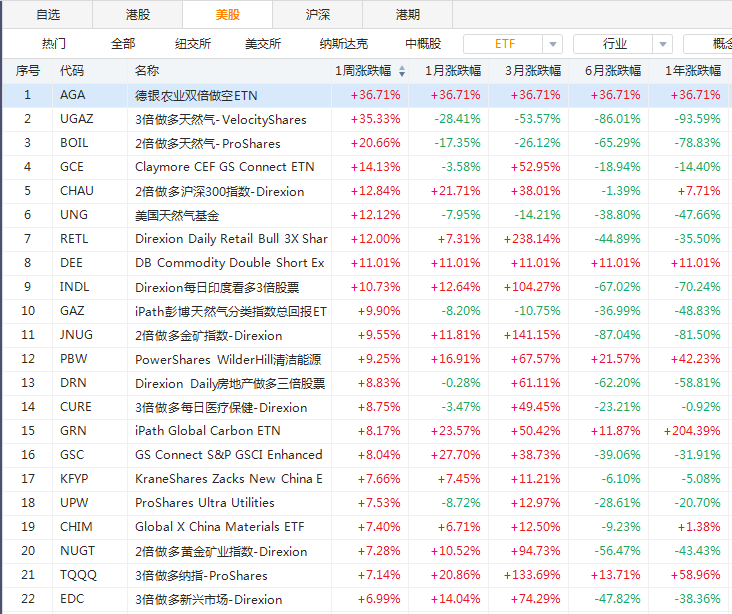
Task: Select the TQQQ ticker code
Action: pos(78,575)
